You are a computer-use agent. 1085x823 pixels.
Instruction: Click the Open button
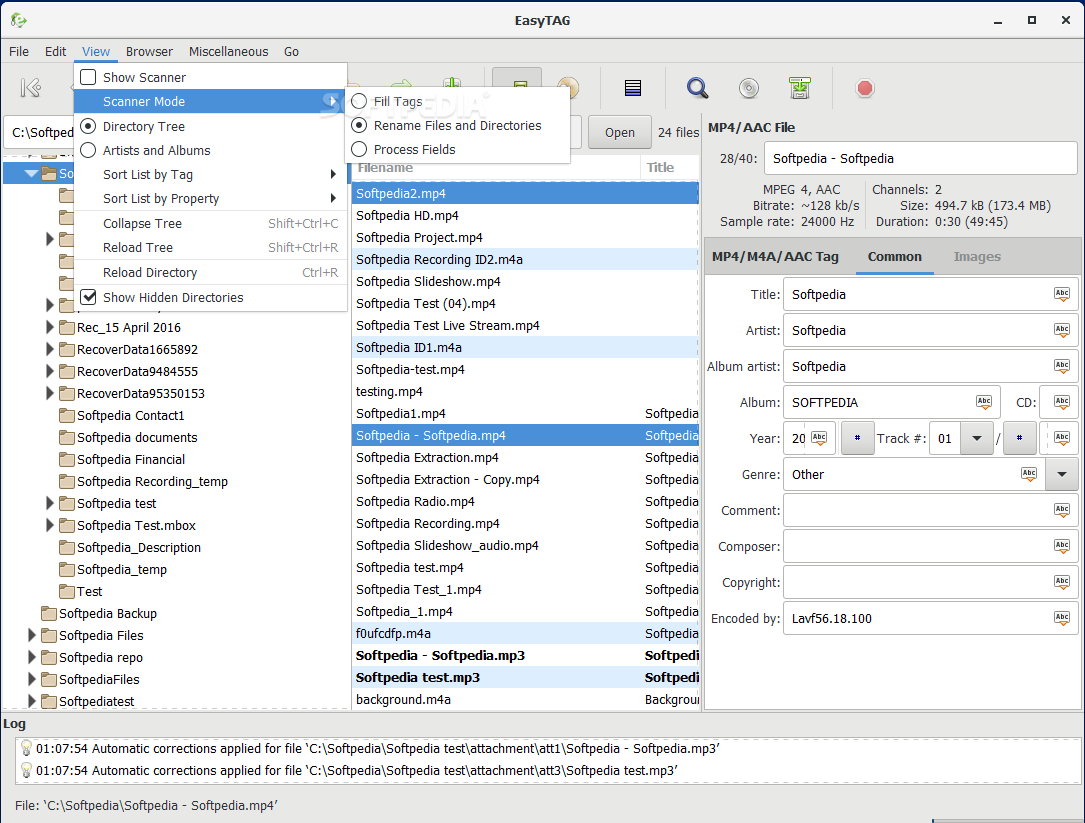point(620,132)
